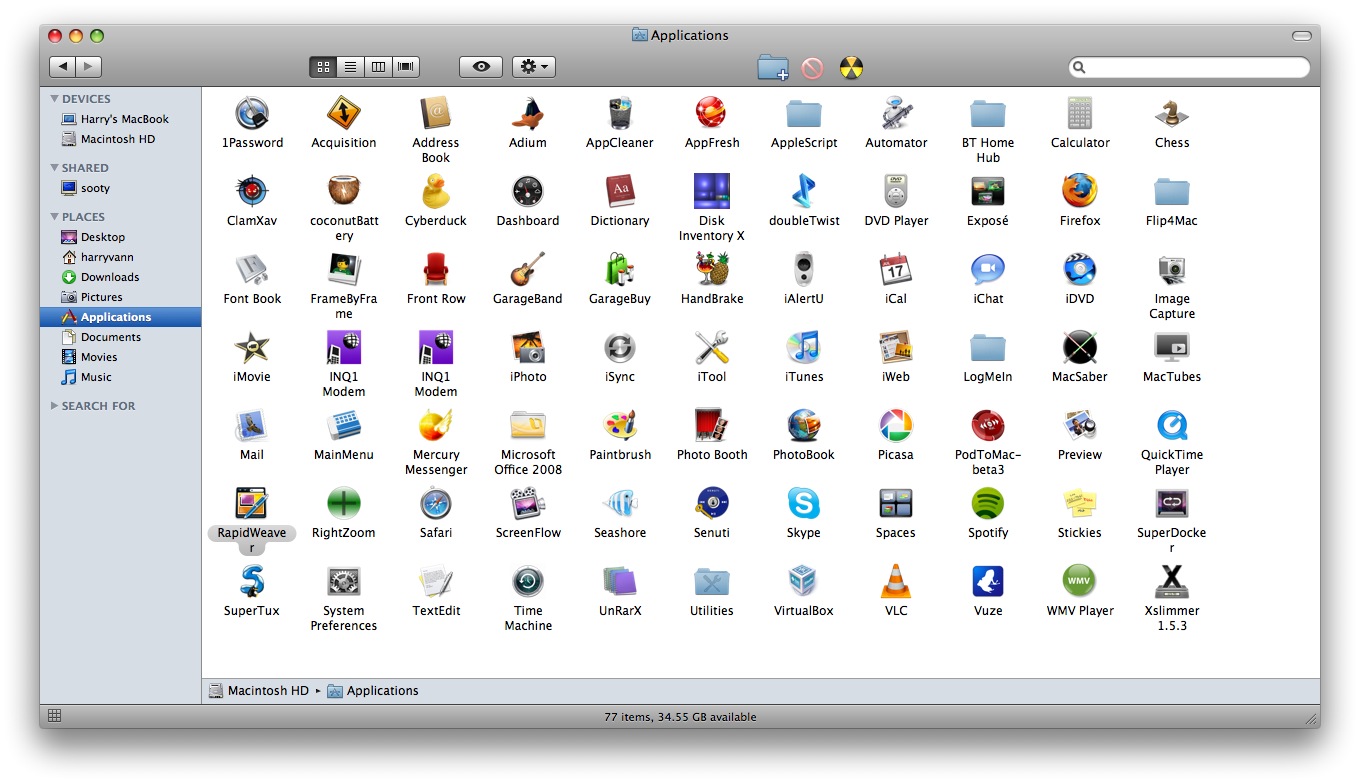Collapse the PLACES sidebar section
Screen dimensions: 1360x783
click(55, 217)
